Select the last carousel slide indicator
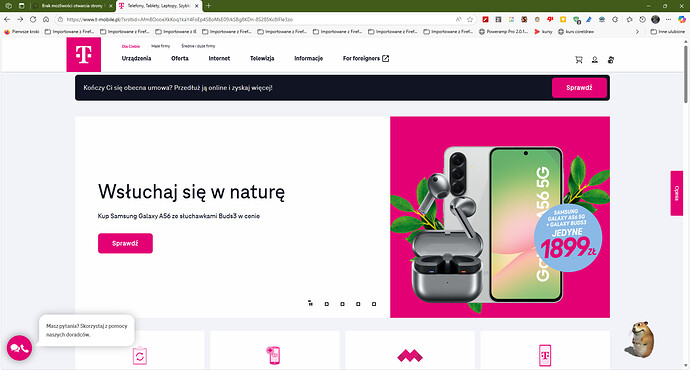Image resolution: width=690 pixels, height=370 pixels. (374, 304)
